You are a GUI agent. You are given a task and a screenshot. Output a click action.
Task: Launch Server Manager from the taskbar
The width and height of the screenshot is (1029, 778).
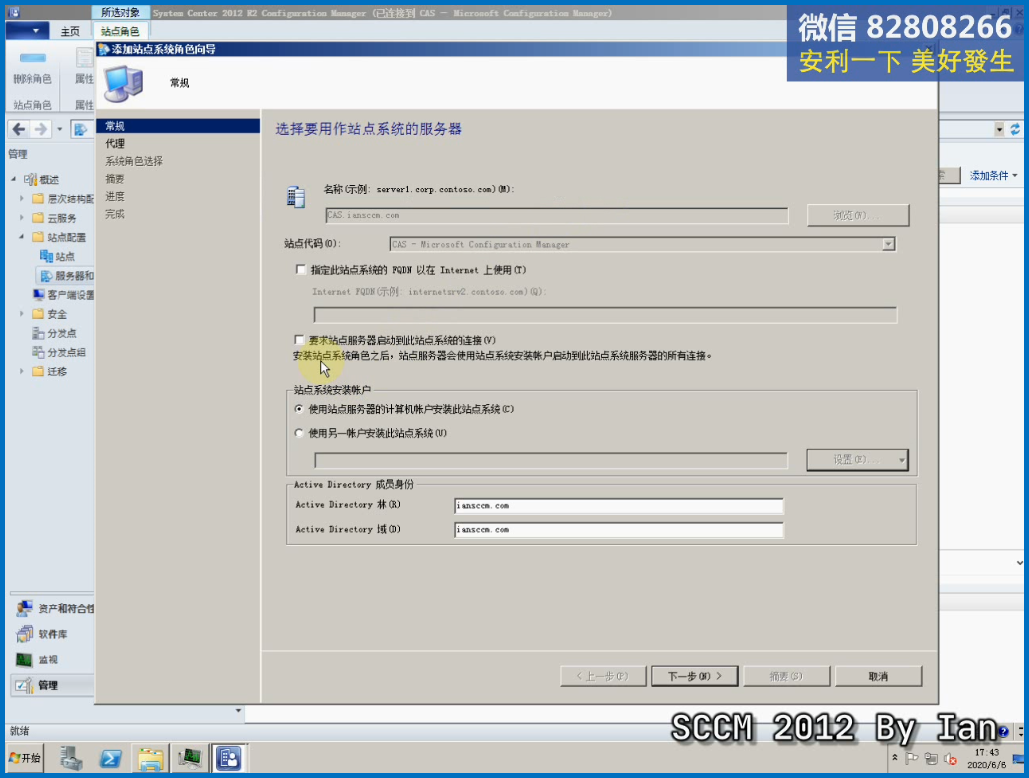pyautogui.click(x=71, y=758)
